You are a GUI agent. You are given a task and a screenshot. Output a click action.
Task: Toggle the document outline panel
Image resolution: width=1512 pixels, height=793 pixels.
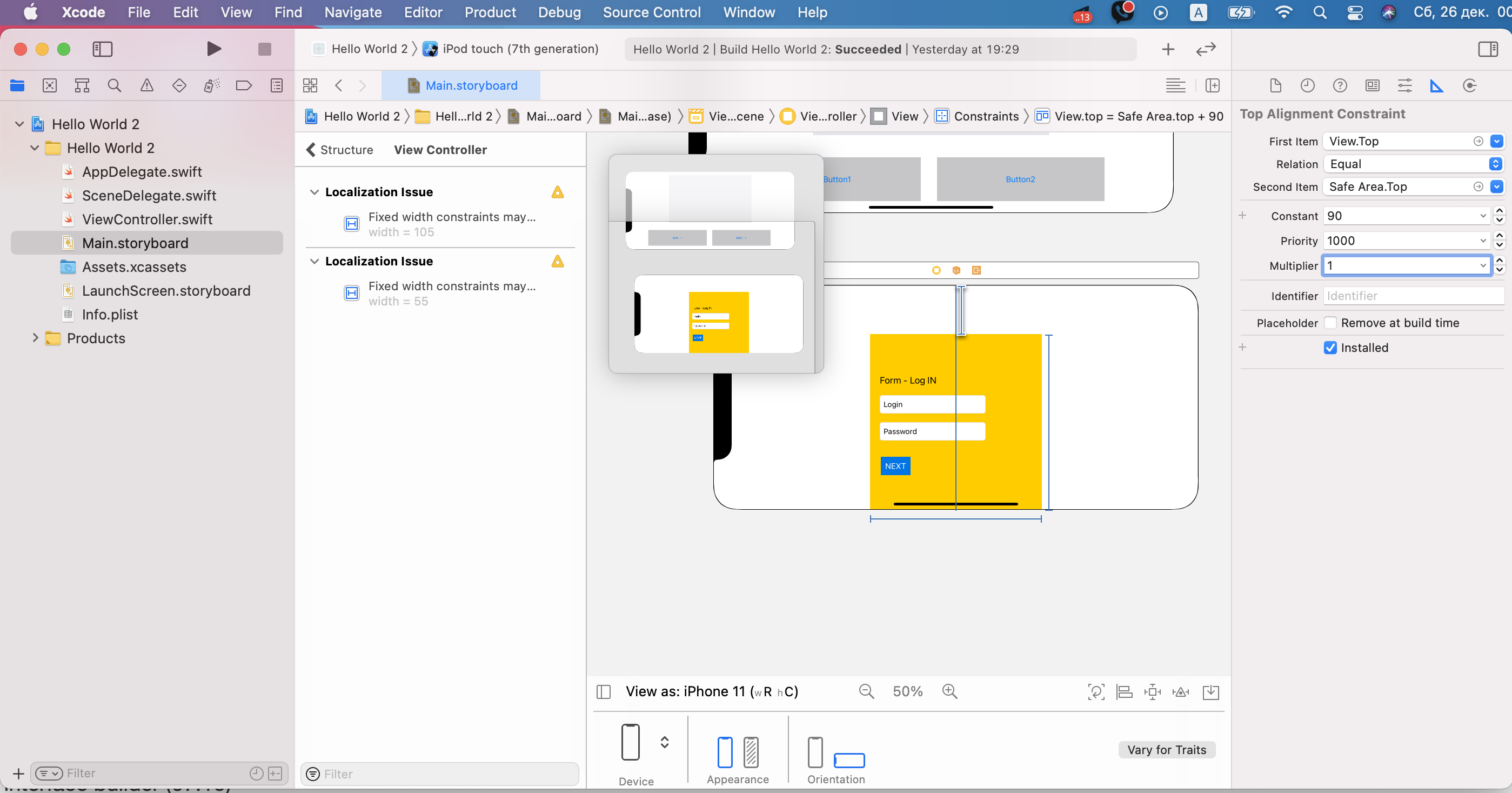604,692
